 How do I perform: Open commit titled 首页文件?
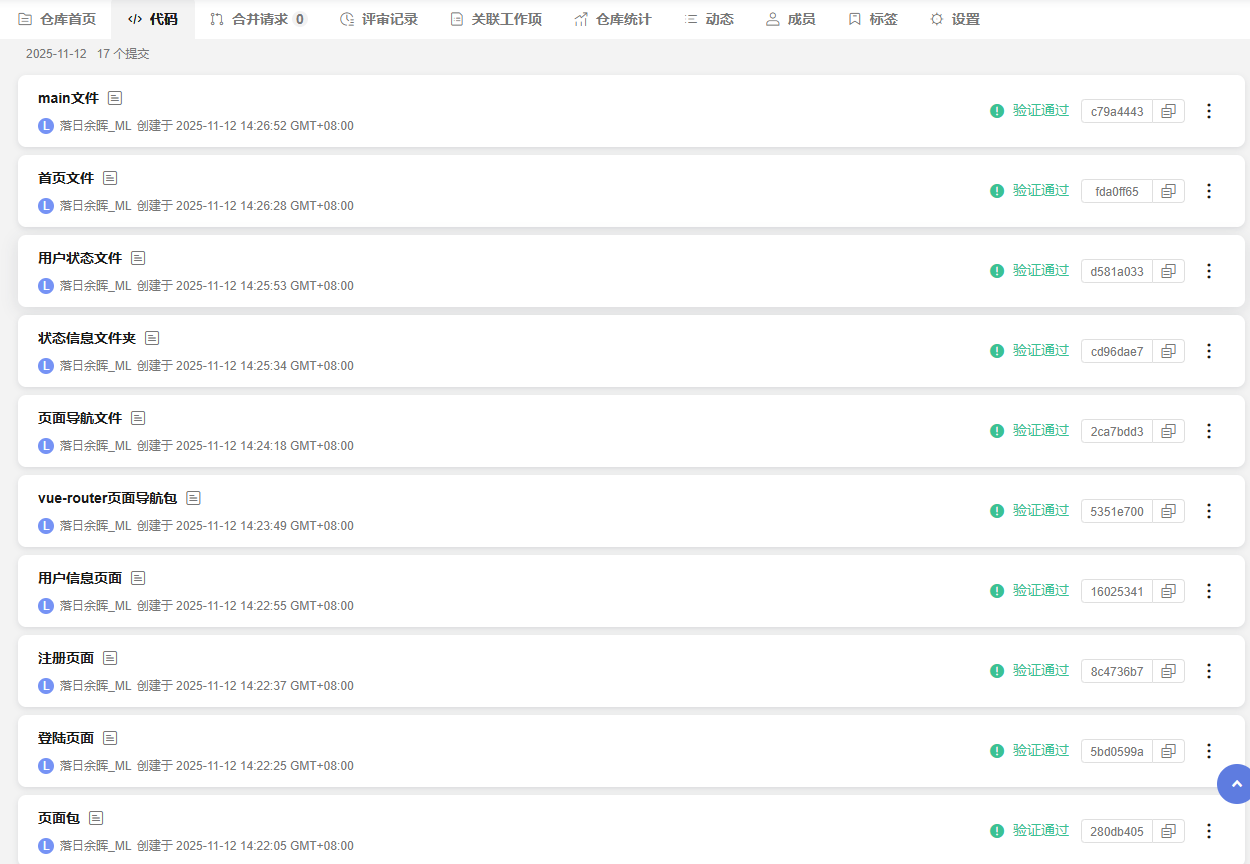66,178
